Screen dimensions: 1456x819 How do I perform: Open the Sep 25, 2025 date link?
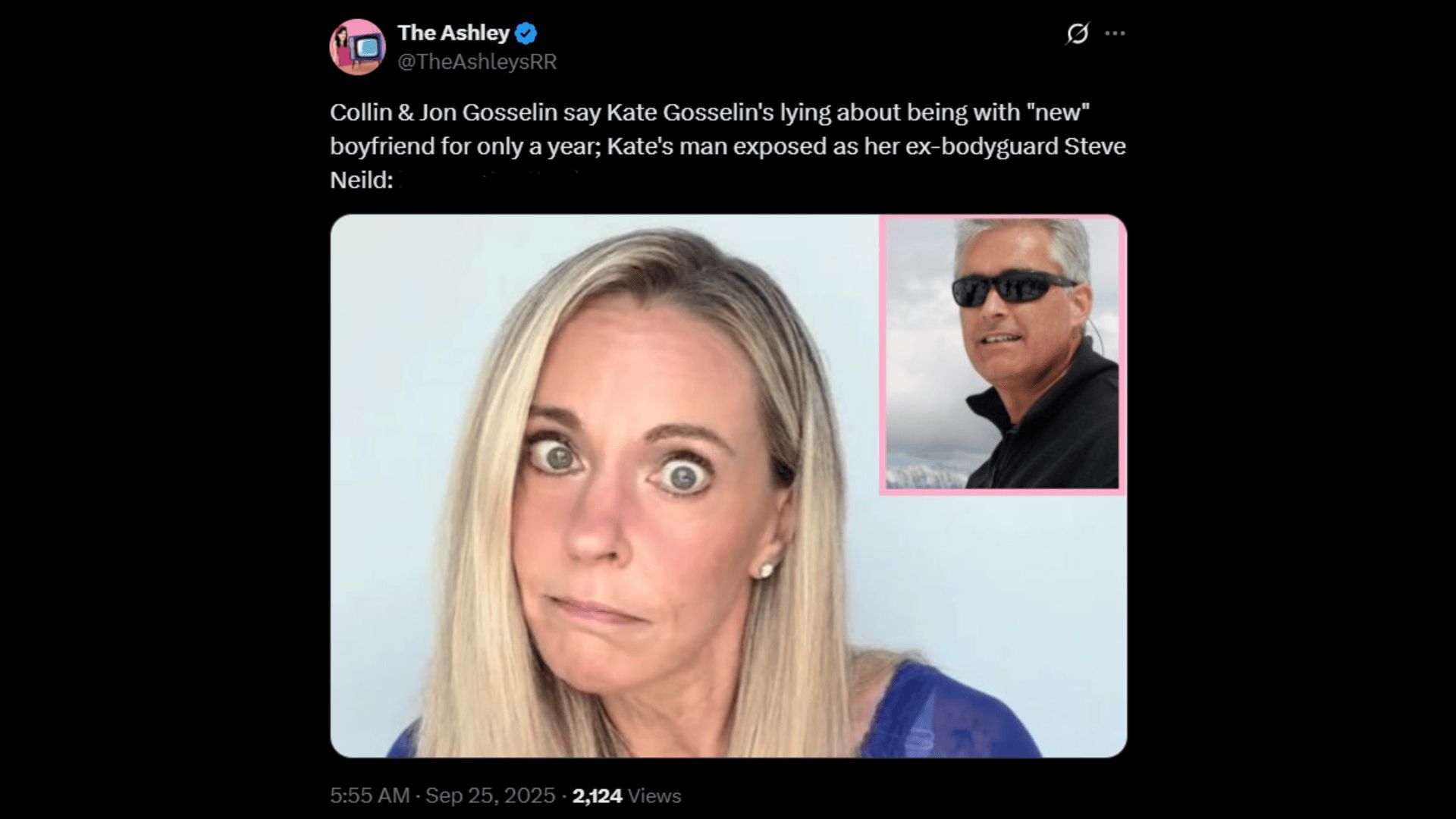490,795
